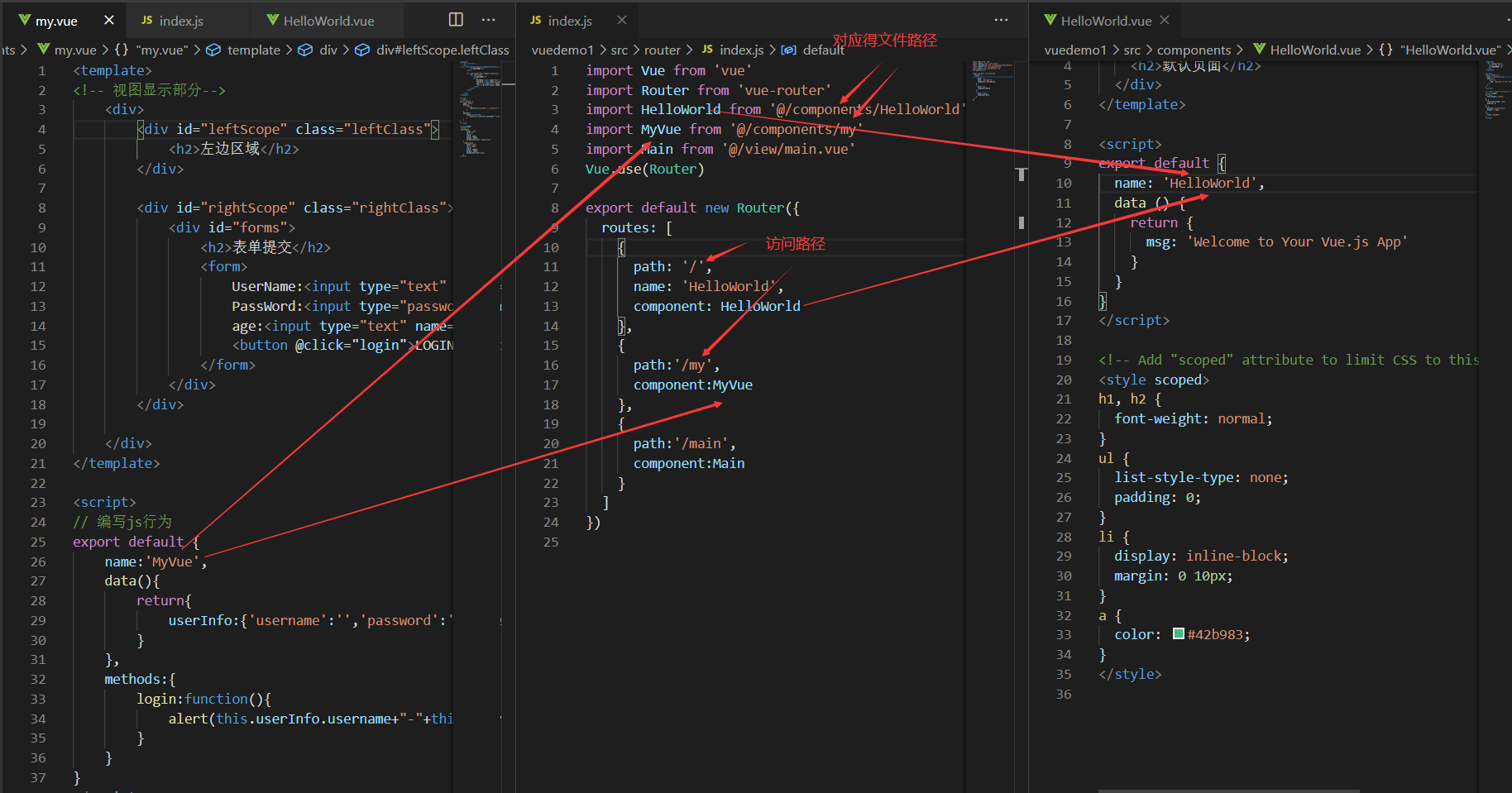This screenshot has width=1512, height=793.
Task: Click the braces icon before "my.vue" breadcrumb
Action: pos(122,50)
